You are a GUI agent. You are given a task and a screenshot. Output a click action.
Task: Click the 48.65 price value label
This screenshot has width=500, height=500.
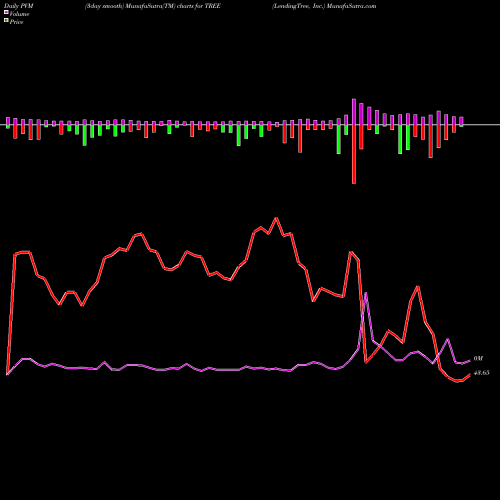[482, 373]
